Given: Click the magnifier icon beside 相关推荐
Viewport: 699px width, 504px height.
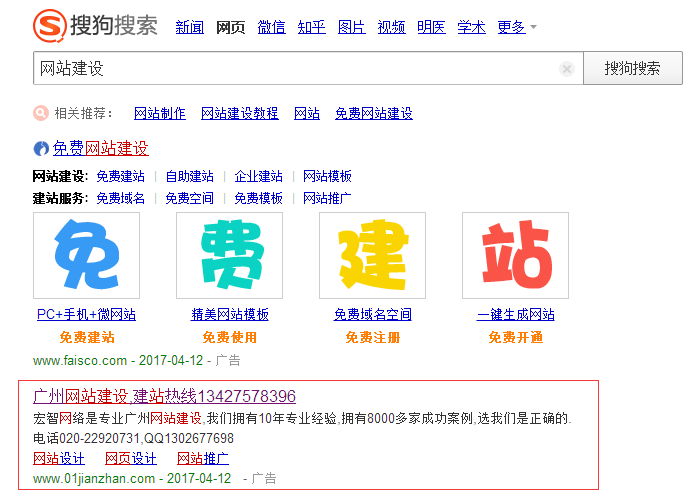Looking at the screenshot, I should [x=41, y=113].
